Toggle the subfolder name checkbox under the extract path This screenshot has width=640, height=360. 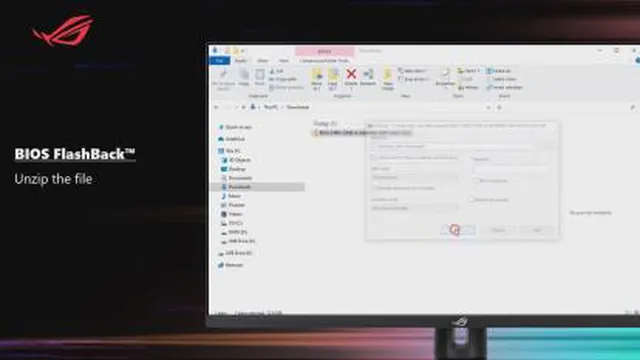tap(374, 158)
